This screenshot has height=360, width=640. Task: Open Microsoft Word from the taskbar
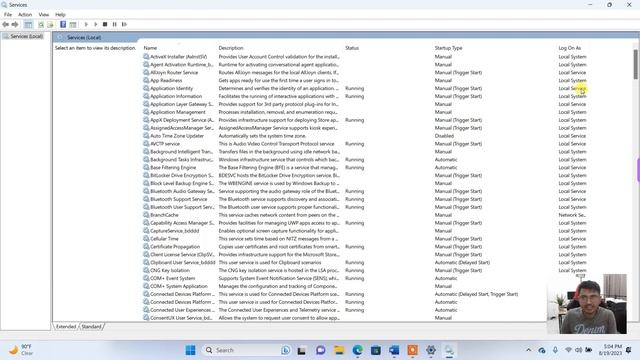[x=394, y=350]
